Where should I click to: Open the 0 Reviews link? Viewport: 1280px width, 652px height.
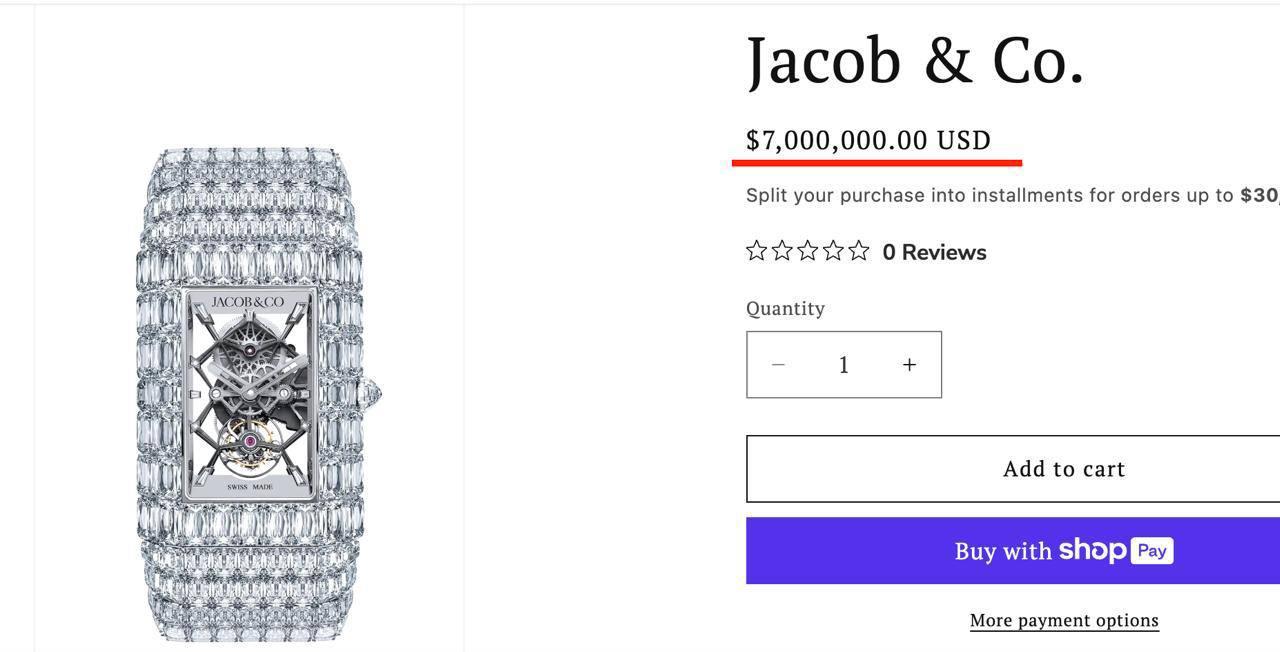934,252
